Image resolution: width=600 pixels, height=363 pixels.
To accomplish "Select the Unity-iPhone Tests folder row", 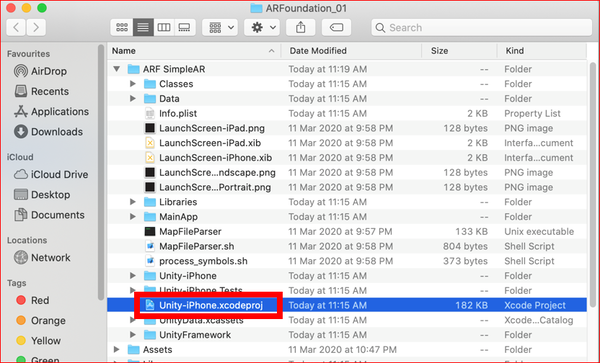I will click(x=347, y=291).
